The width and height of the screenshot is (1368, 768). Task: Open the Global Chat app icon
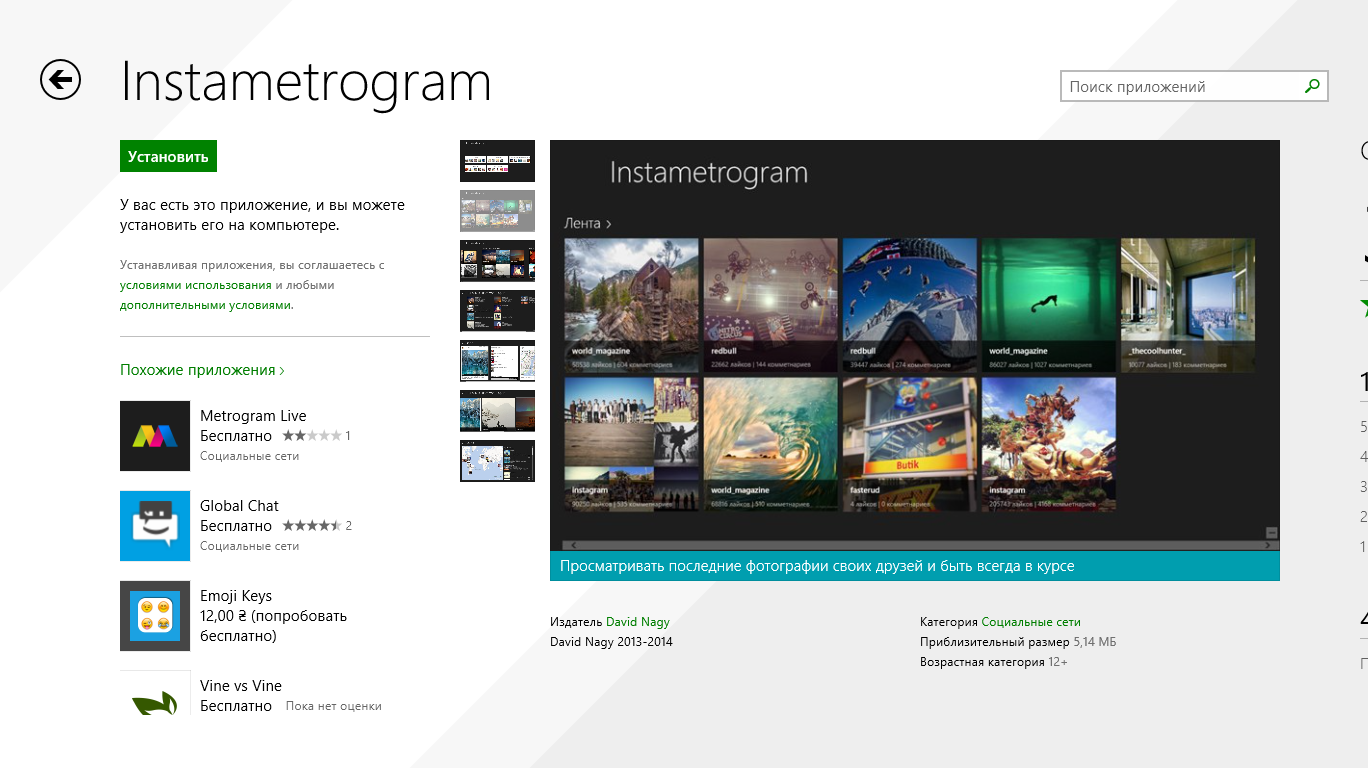[x=155, y=526]
